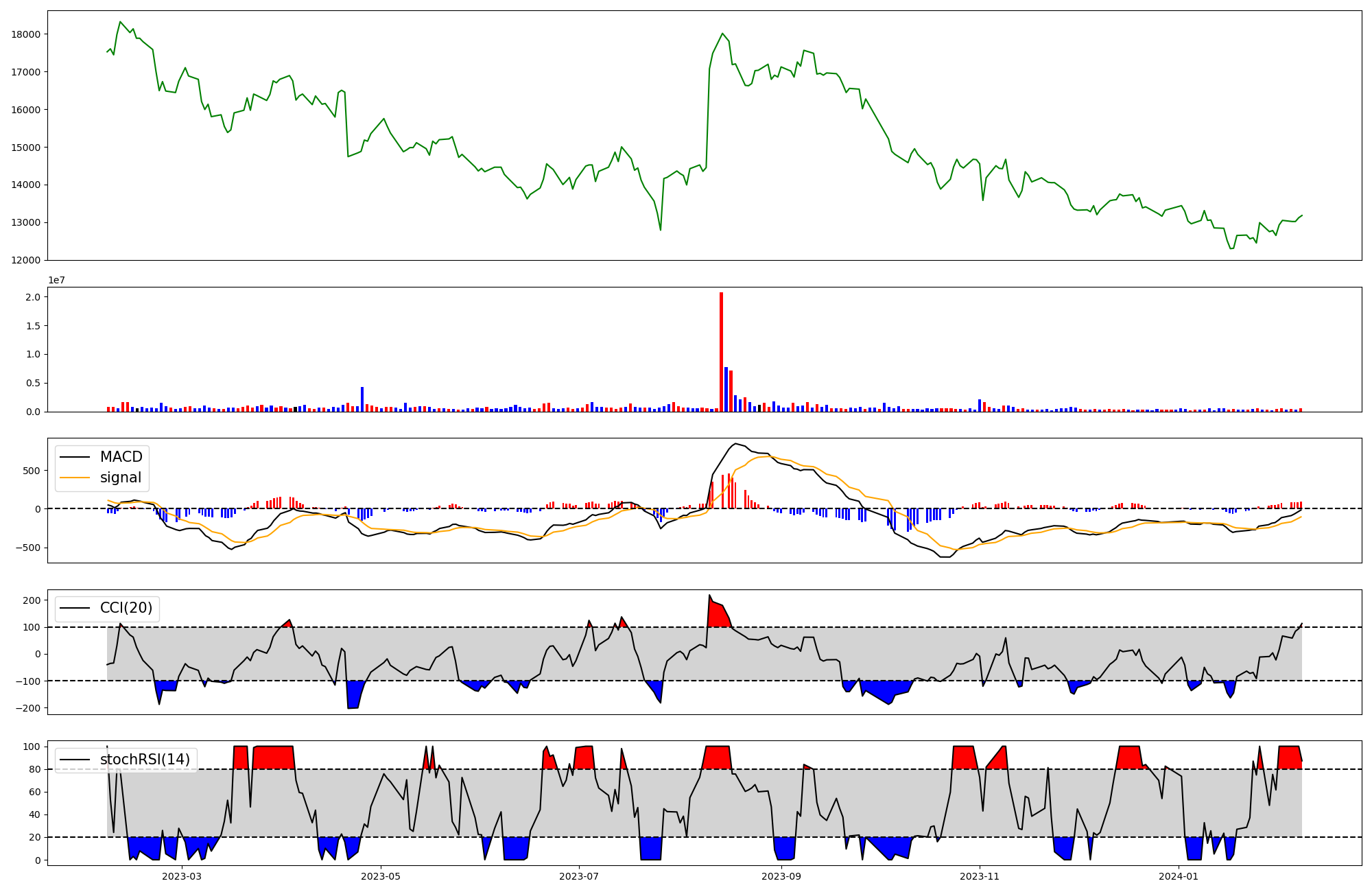Click the 12000 price axis label

tap(26, 260)
